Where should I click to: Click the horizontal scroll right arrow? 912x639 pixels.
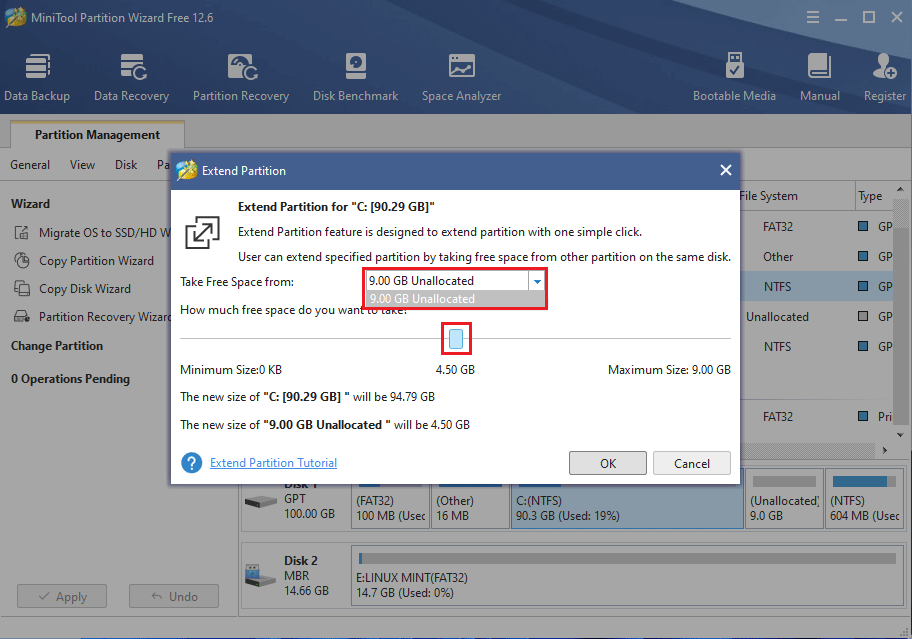tap(885, 450)
